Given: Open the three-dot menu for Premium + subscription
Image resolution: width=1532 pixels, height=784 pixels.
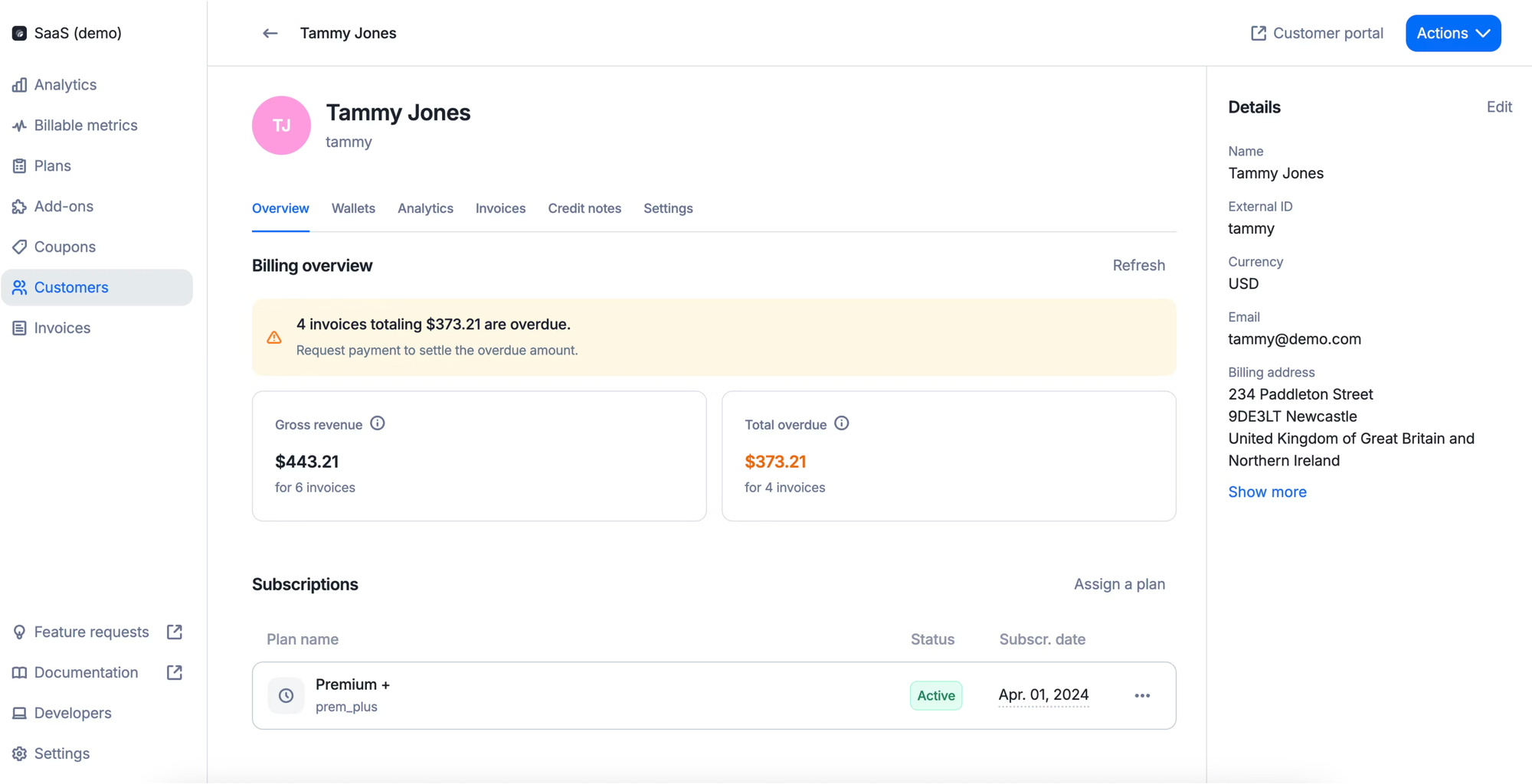Looking at the screenshot, I should coord(1141,695).
